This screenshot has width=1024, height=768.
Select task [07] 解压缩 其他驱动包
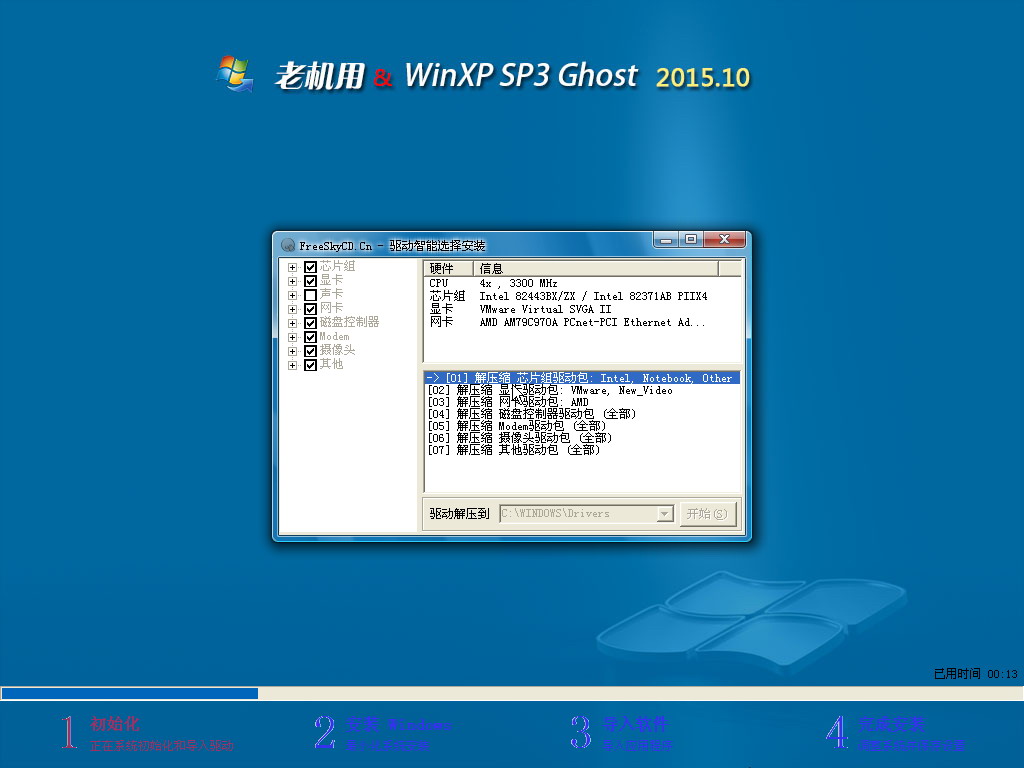pyautogui.click(x=583, y=450)
